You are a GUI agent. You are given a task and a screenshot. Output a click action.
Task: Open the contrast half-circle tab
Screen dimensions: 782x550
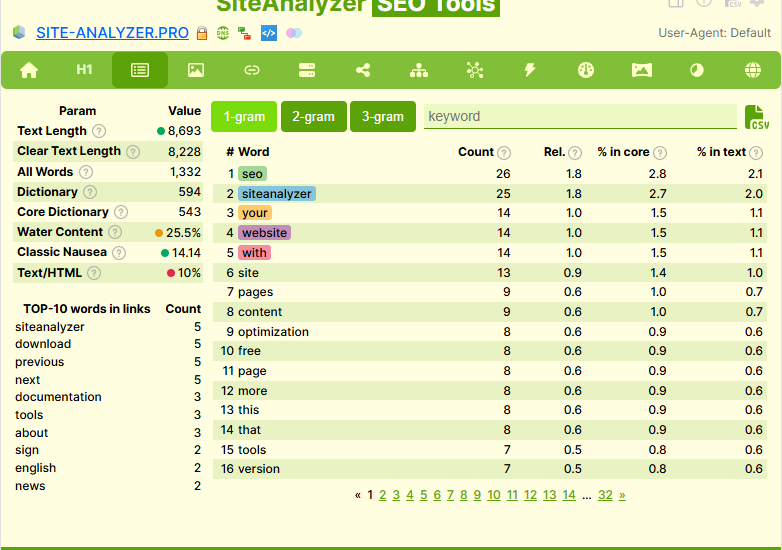coord(697,70)
